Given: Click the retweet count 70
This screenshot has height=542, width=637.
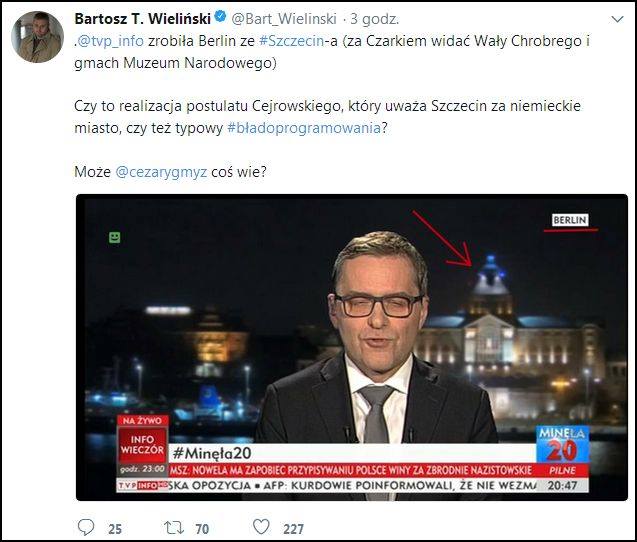Looking at the screenshot, I should pyautogui.click(x=202, y=529).
